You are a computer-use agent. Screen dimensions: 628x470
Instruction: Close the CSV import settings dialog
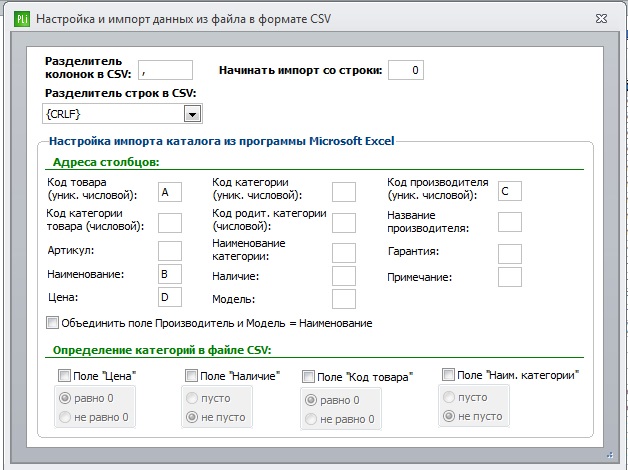tap(601, 18)
